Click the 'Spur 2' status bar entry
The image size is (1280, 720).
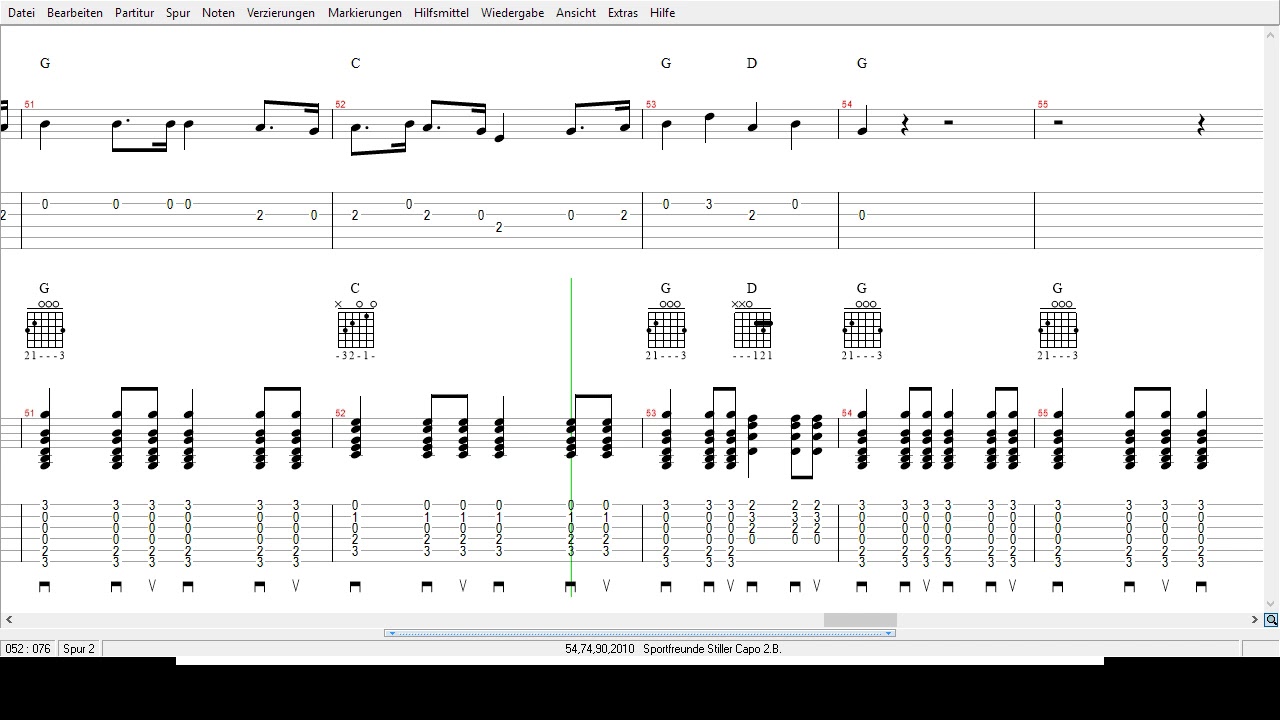(x=79, y=649)
